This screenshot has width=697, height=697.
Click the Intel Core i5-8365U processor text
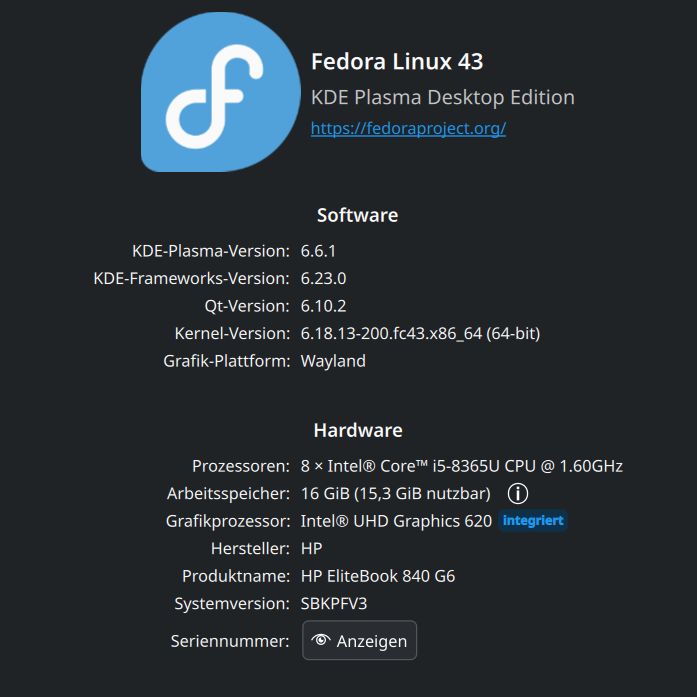461,466
